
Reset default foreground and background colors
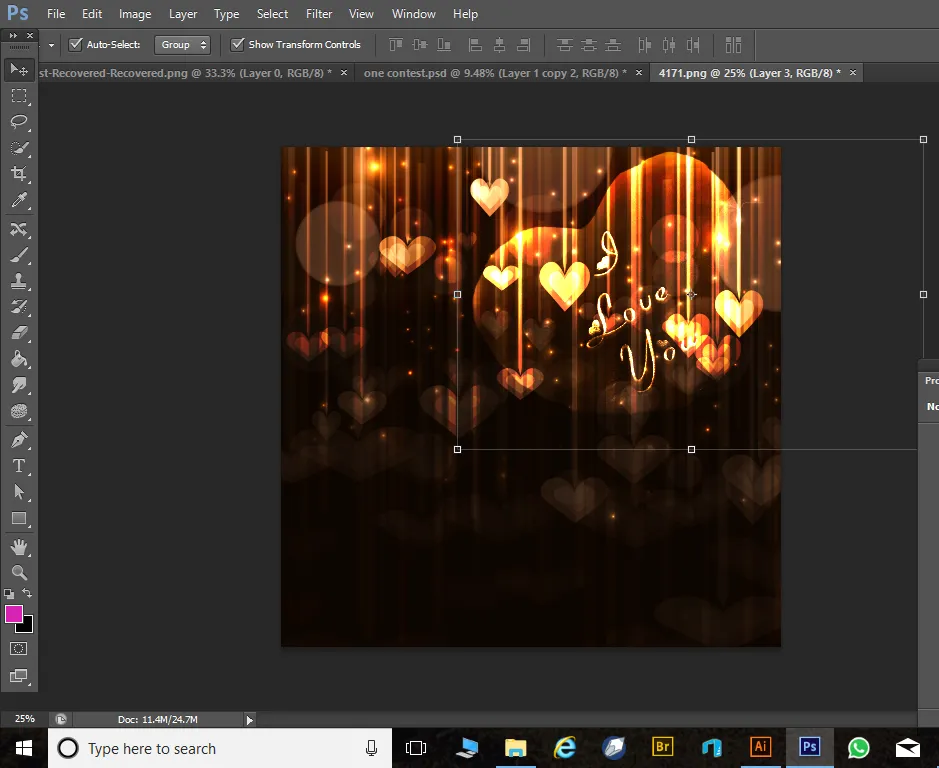(9, 594)
